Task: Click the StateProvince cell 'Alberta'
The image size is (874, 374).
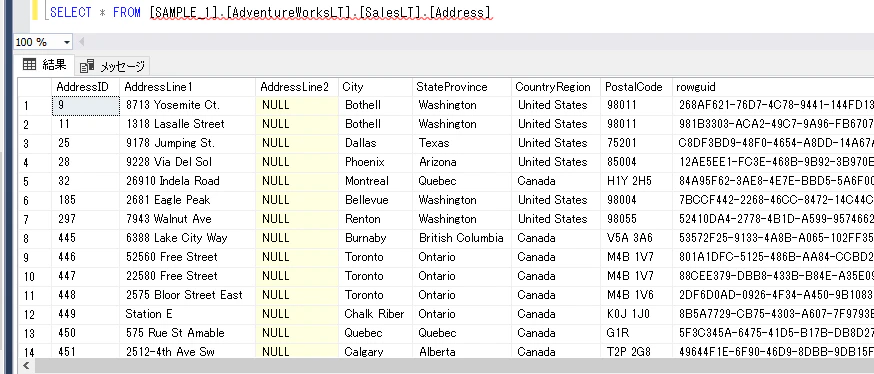Action: click(x=462, y=351)
